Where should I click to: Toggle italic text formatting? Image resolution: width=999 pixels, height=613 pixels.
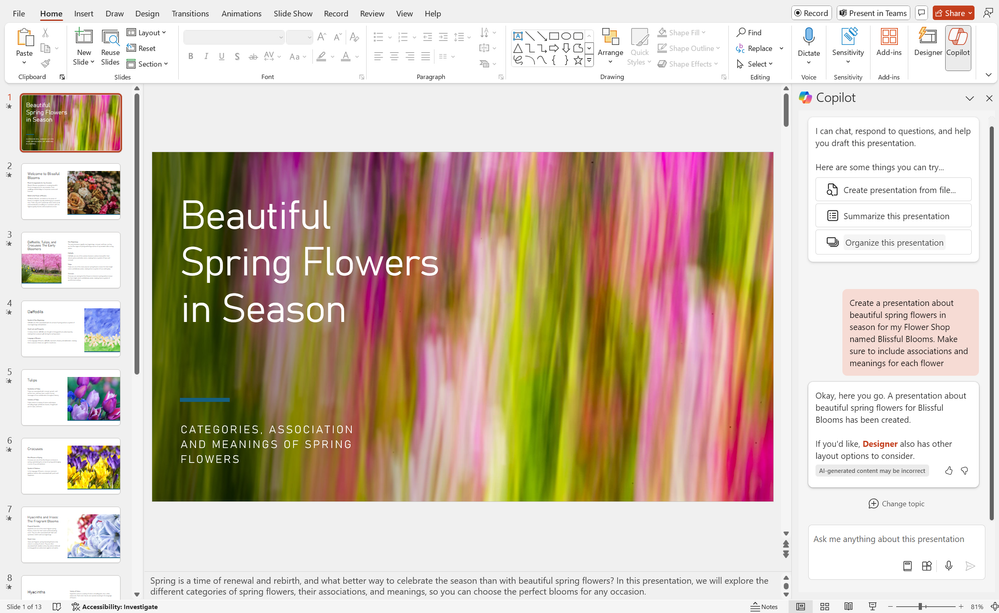click(x=206, y=57)
